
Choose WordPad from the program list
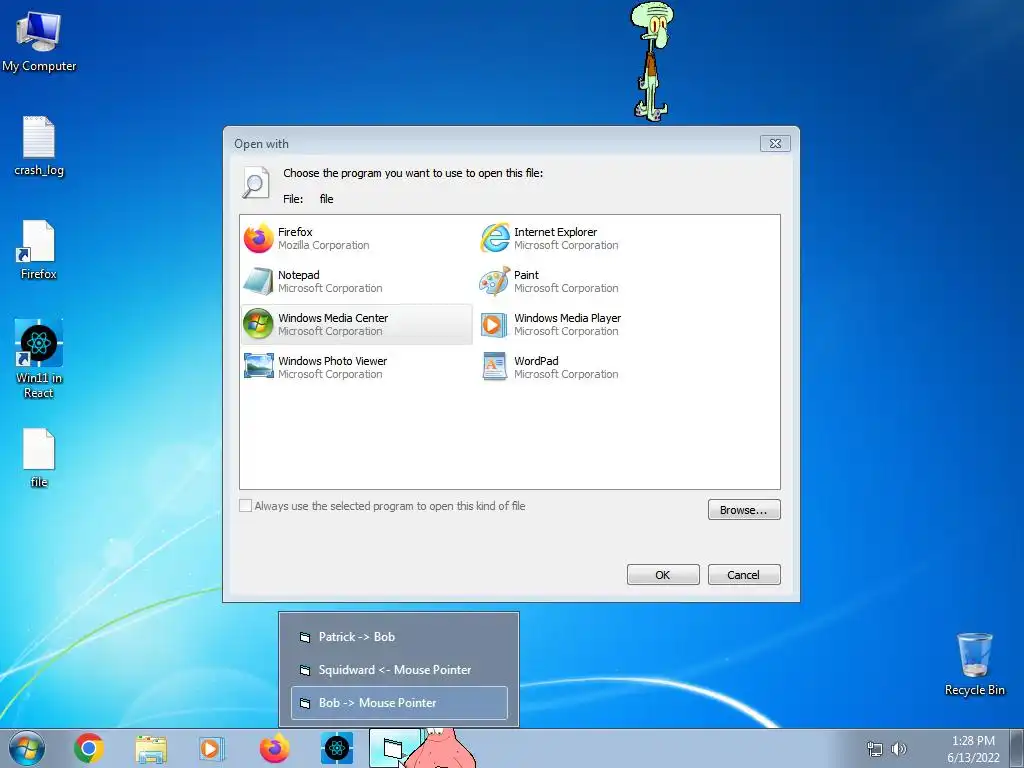(x=592, y=367)
